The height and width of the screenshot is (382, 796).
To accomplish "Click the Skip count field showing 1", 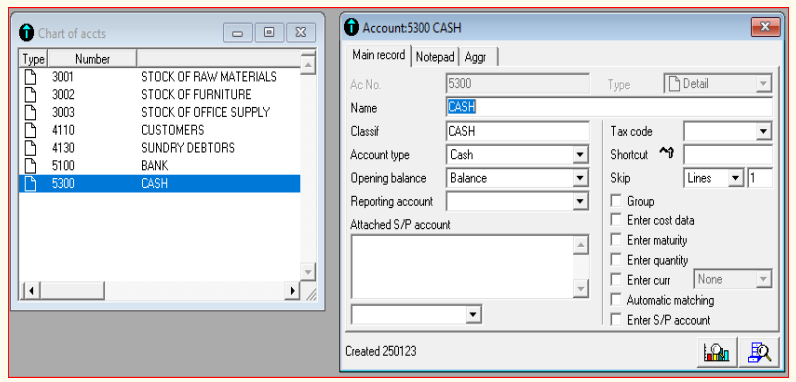I will pyautogui.click(x=760, y=178).
